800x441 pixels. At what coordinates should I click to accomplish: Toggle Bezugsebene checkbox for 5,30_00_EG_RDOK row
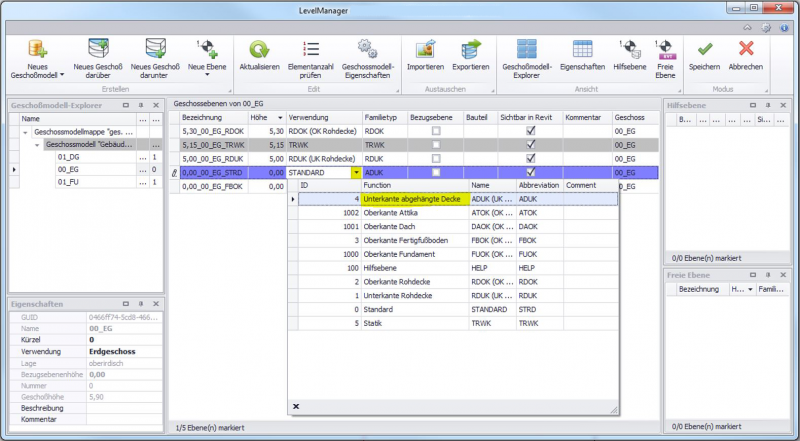pos(435,131)
